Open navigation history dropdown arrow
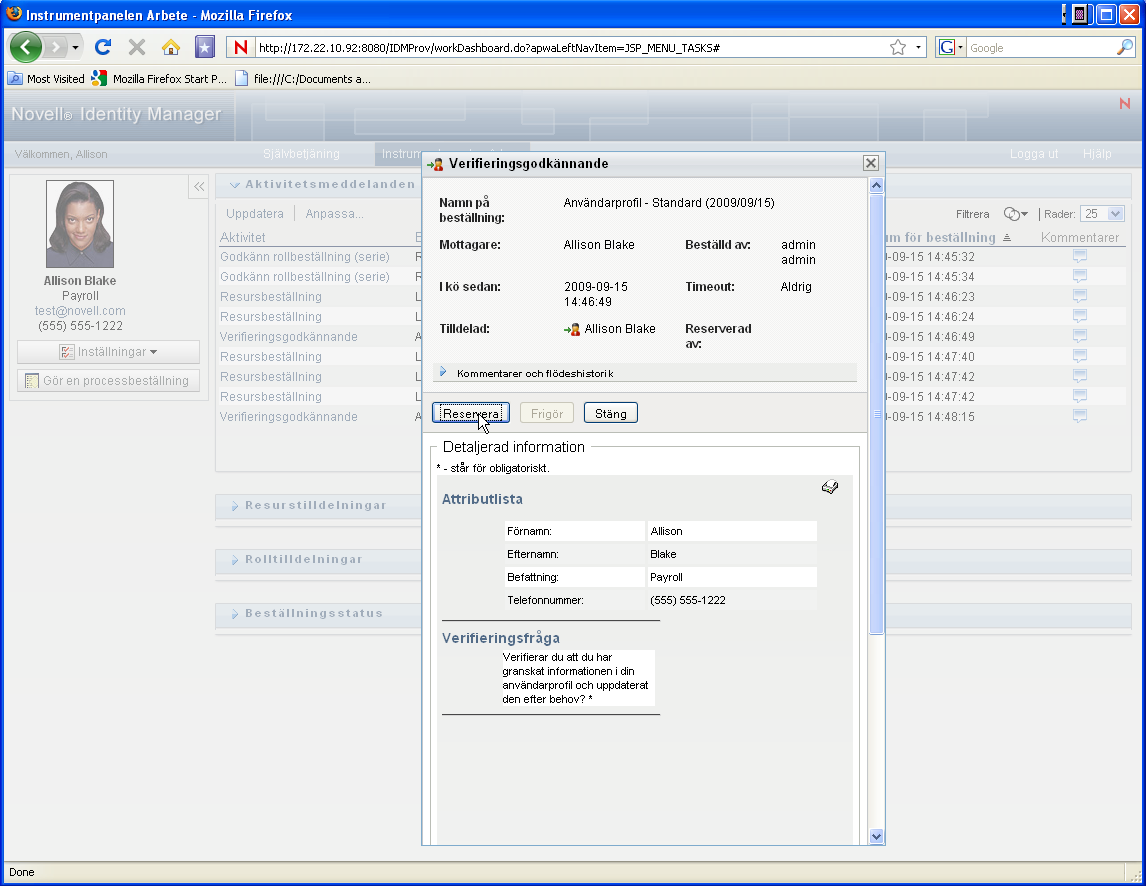The width and height of the screenshot is (1146, 886). [75, 48]
